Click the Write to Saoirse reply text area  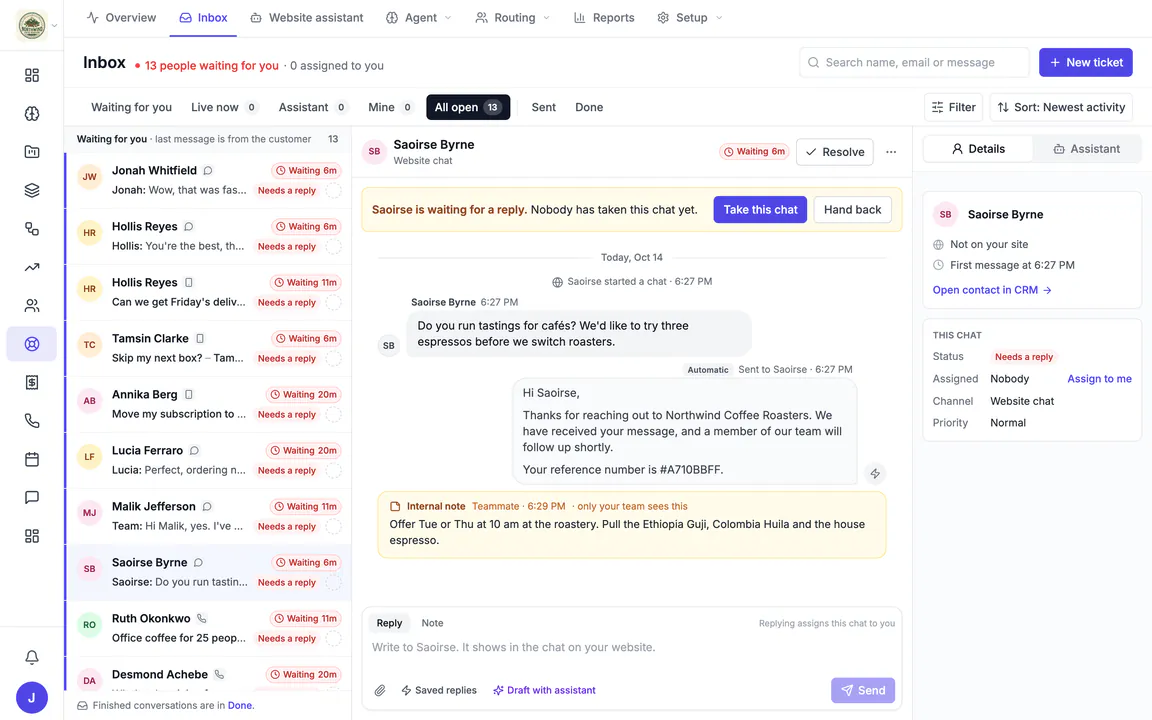tap(632, 648)
